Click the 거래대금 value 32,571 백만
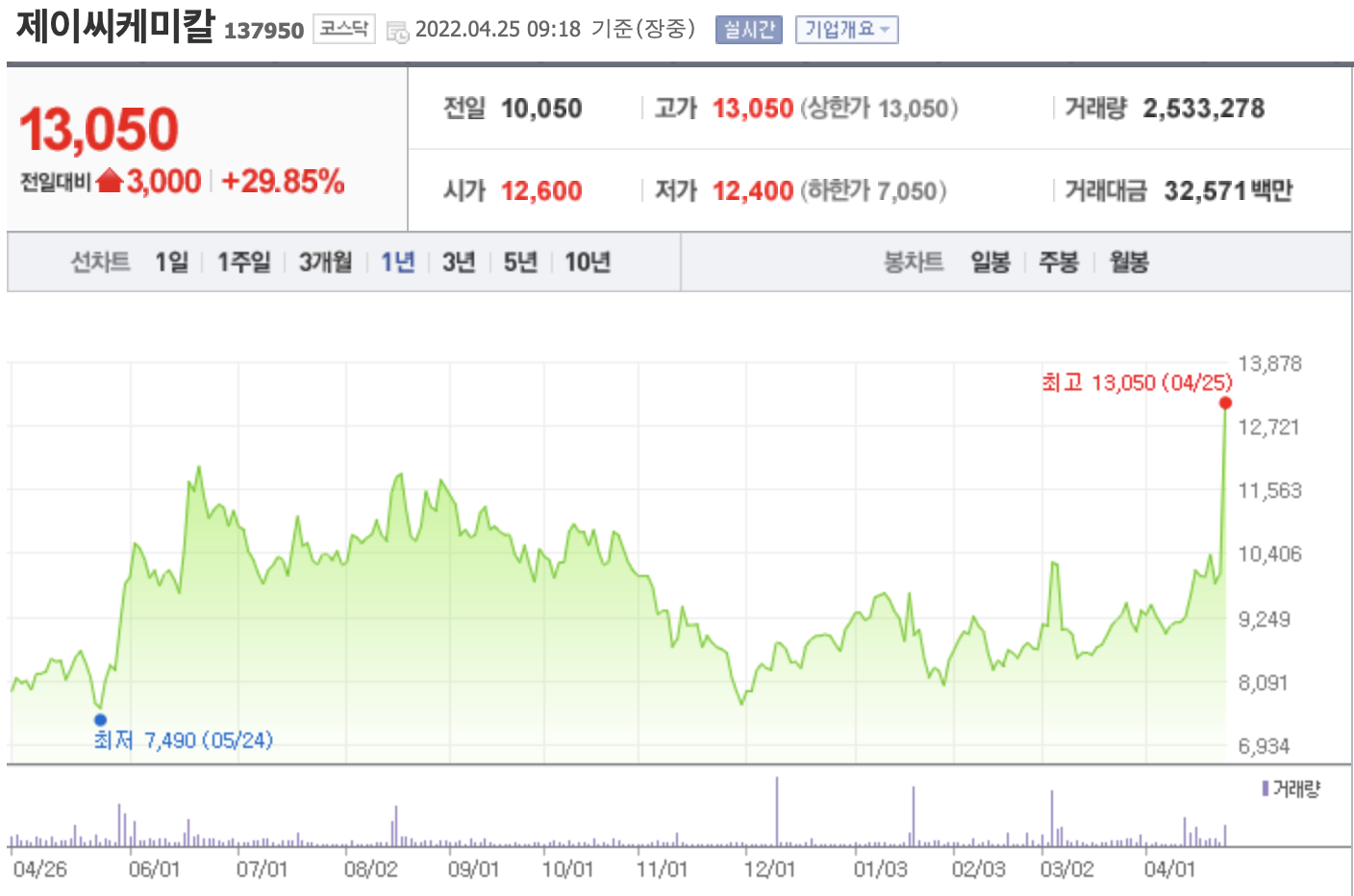Viewport: 1354px width, 896px height. 1228,190
